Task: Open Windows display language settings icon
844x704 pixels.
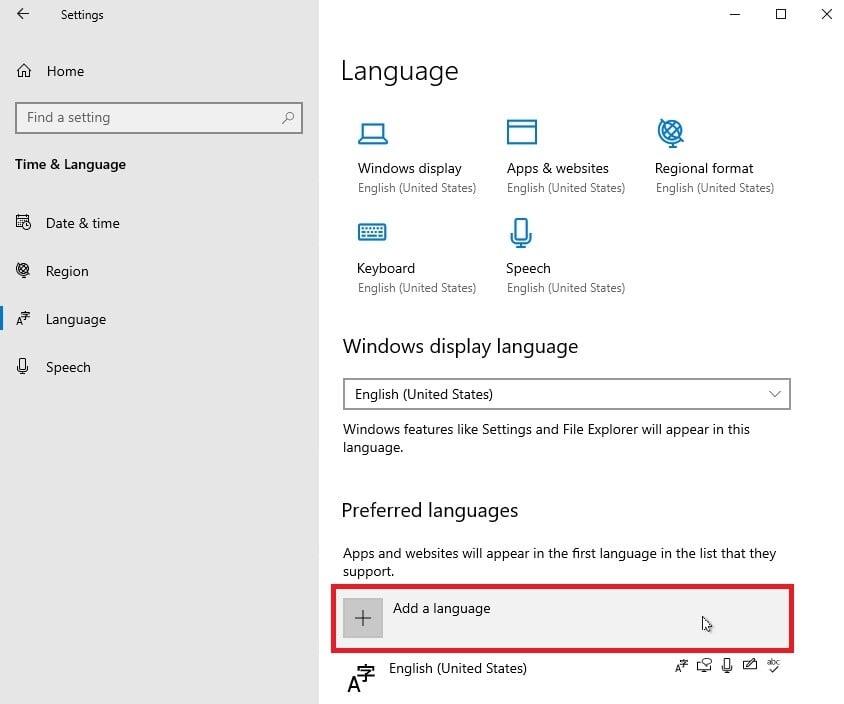Action: point(373,132)
